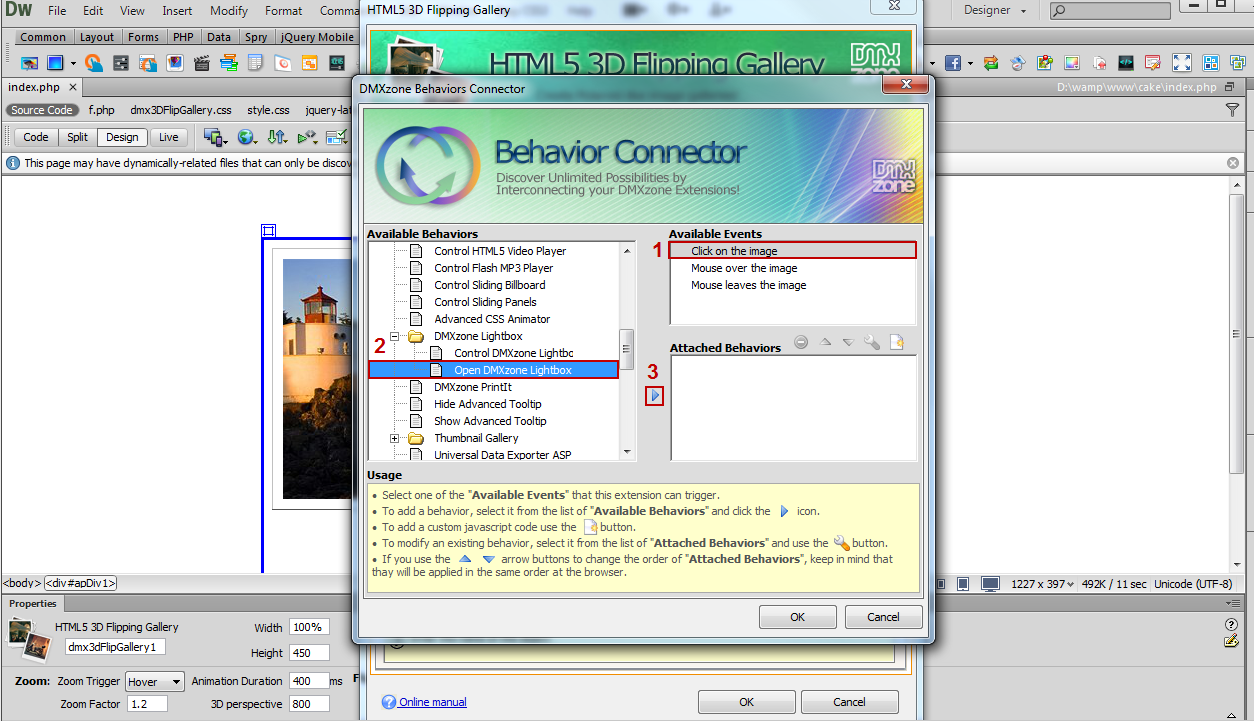Open the Online manual link
Screen dimensions: 1254x721
click(433, 702)
